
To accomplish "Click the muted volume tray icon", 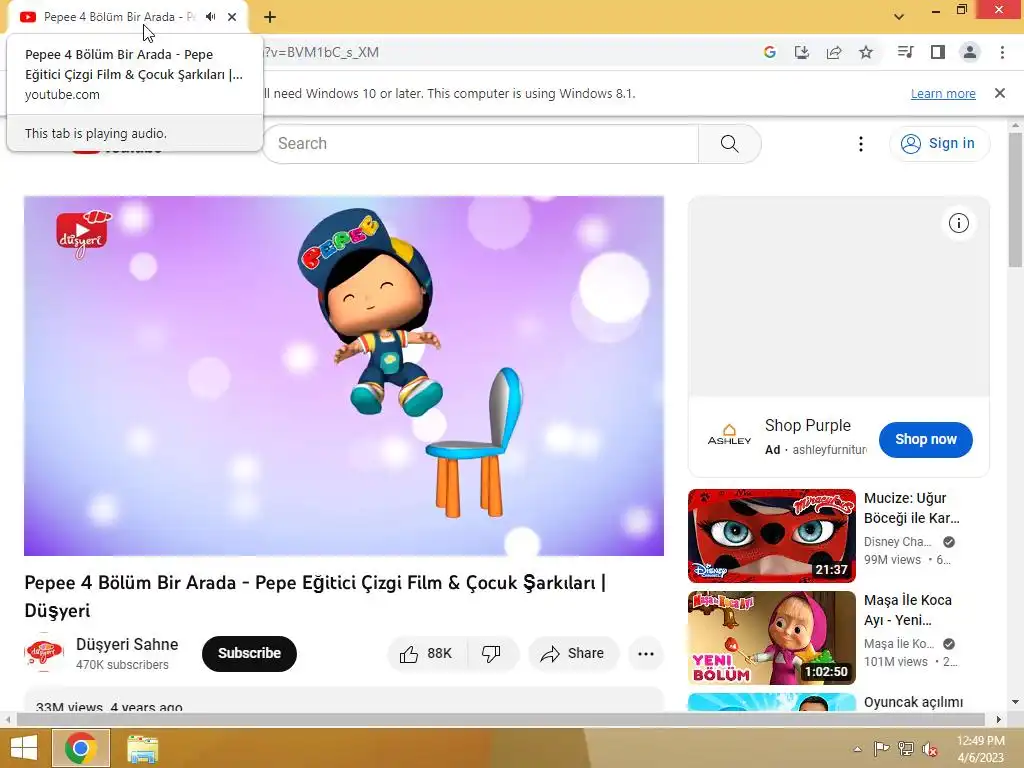I will click(930, 748).
